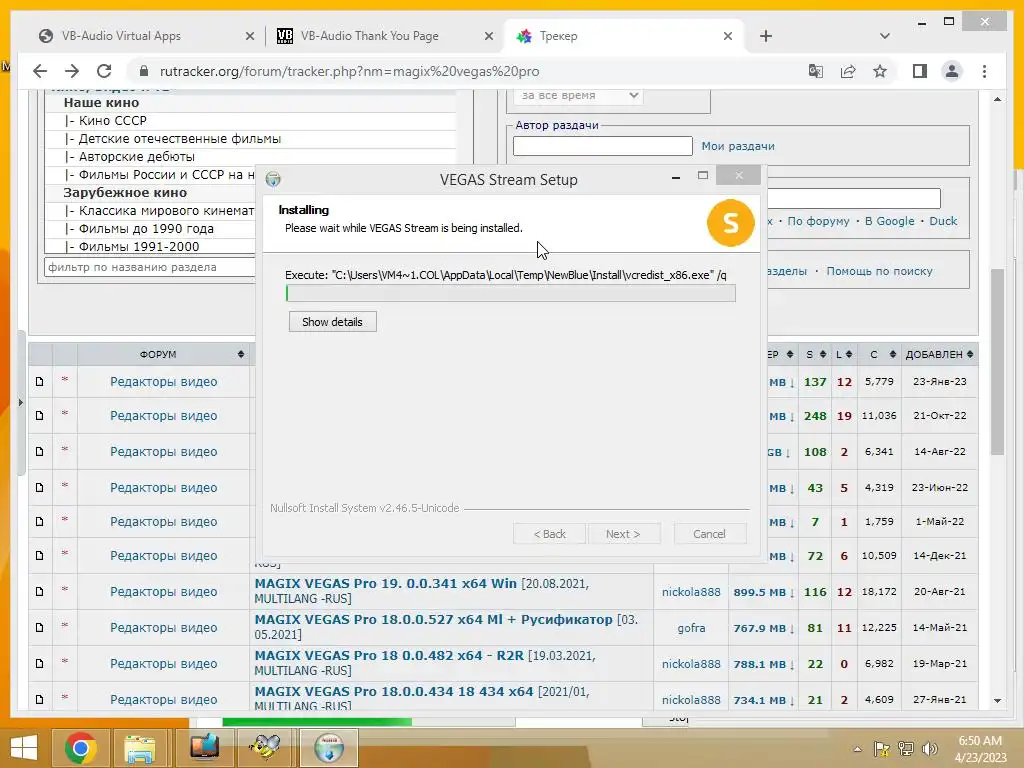Click the volume speaker tray icon

click(x=929, y=749)
